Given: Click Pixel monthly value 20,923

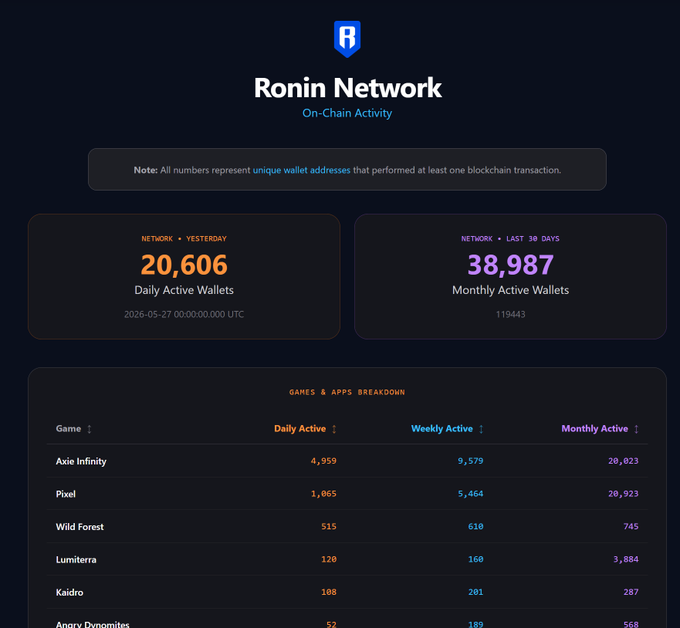Looking at the screenshot, I should [623, 494].
